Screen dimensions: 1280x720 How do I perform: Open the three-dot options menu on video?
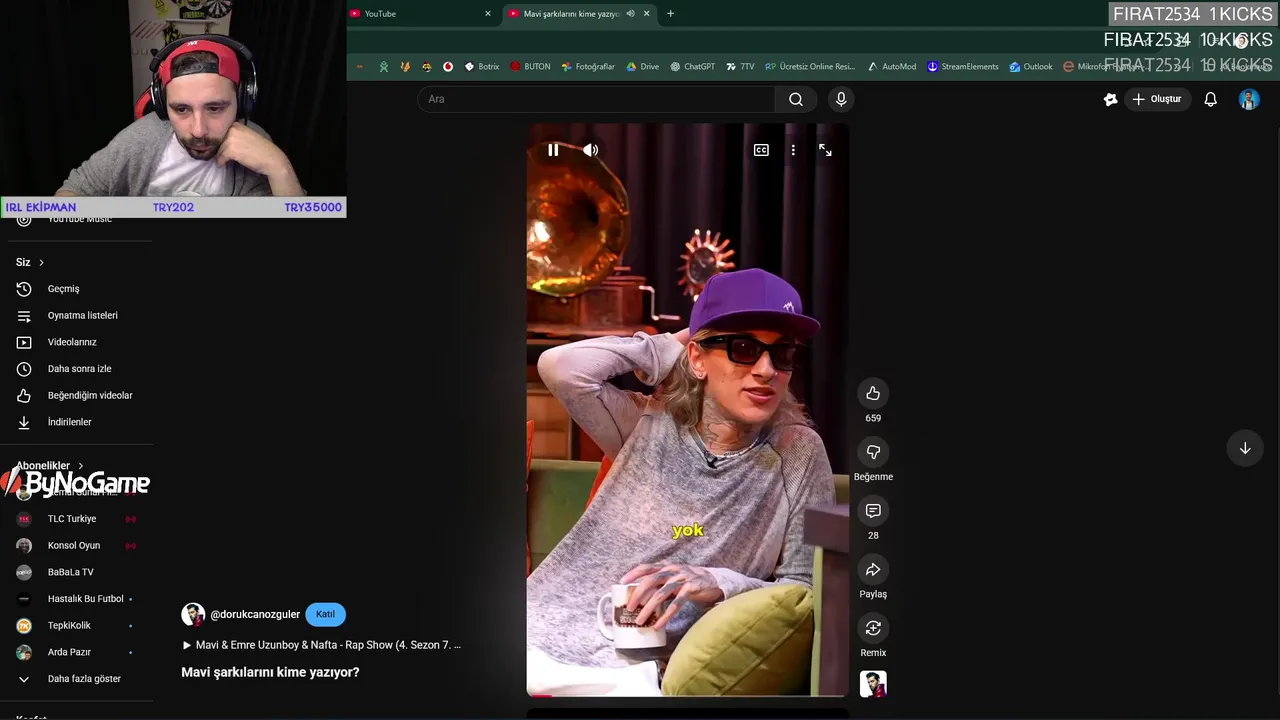[x=793, y=150]
